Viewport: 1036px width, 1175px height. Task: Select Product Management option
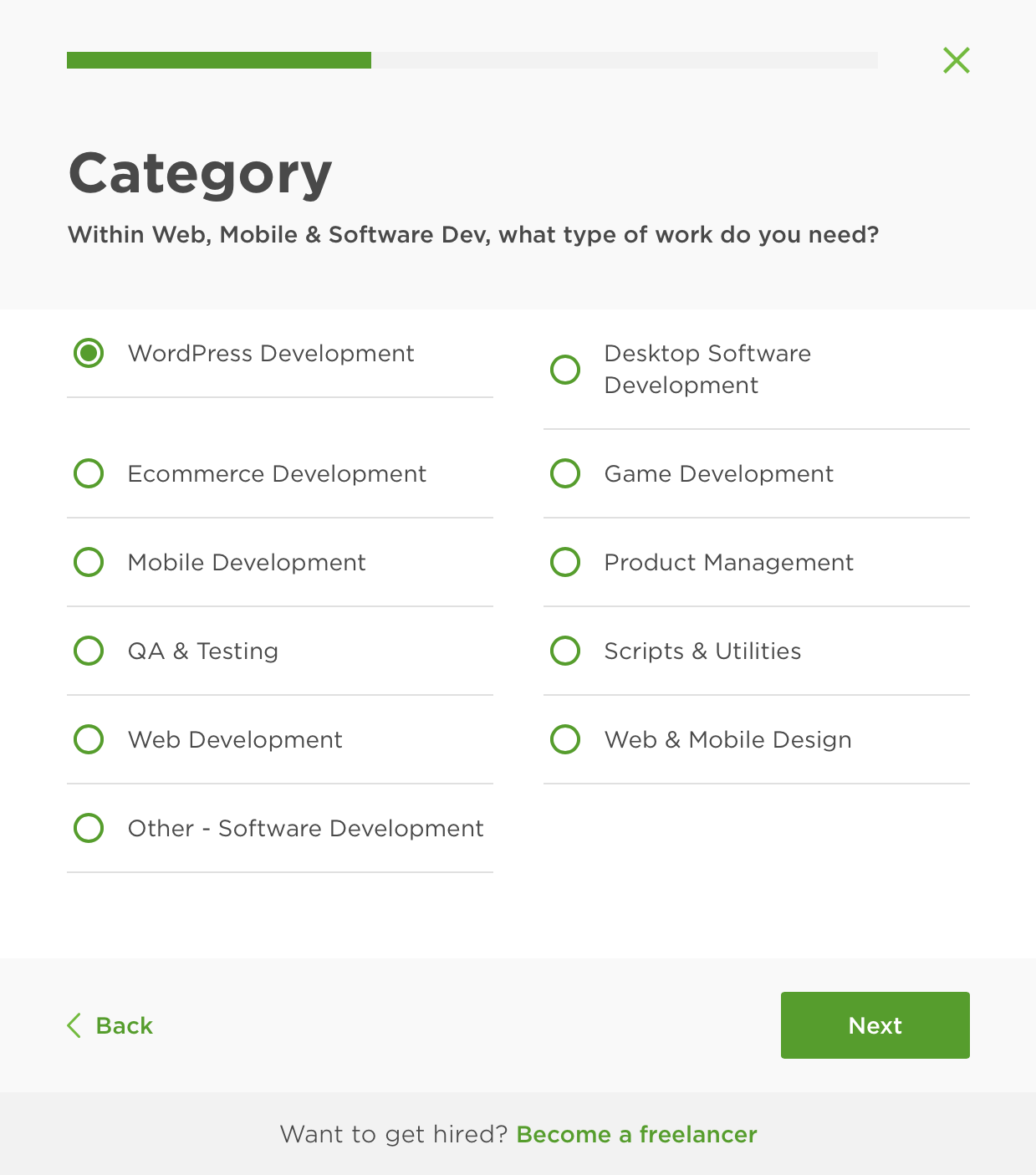tap(565, 562)
